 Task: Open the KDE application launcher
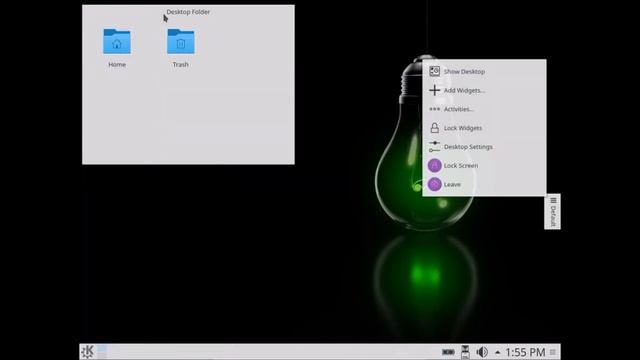(87, 351)
